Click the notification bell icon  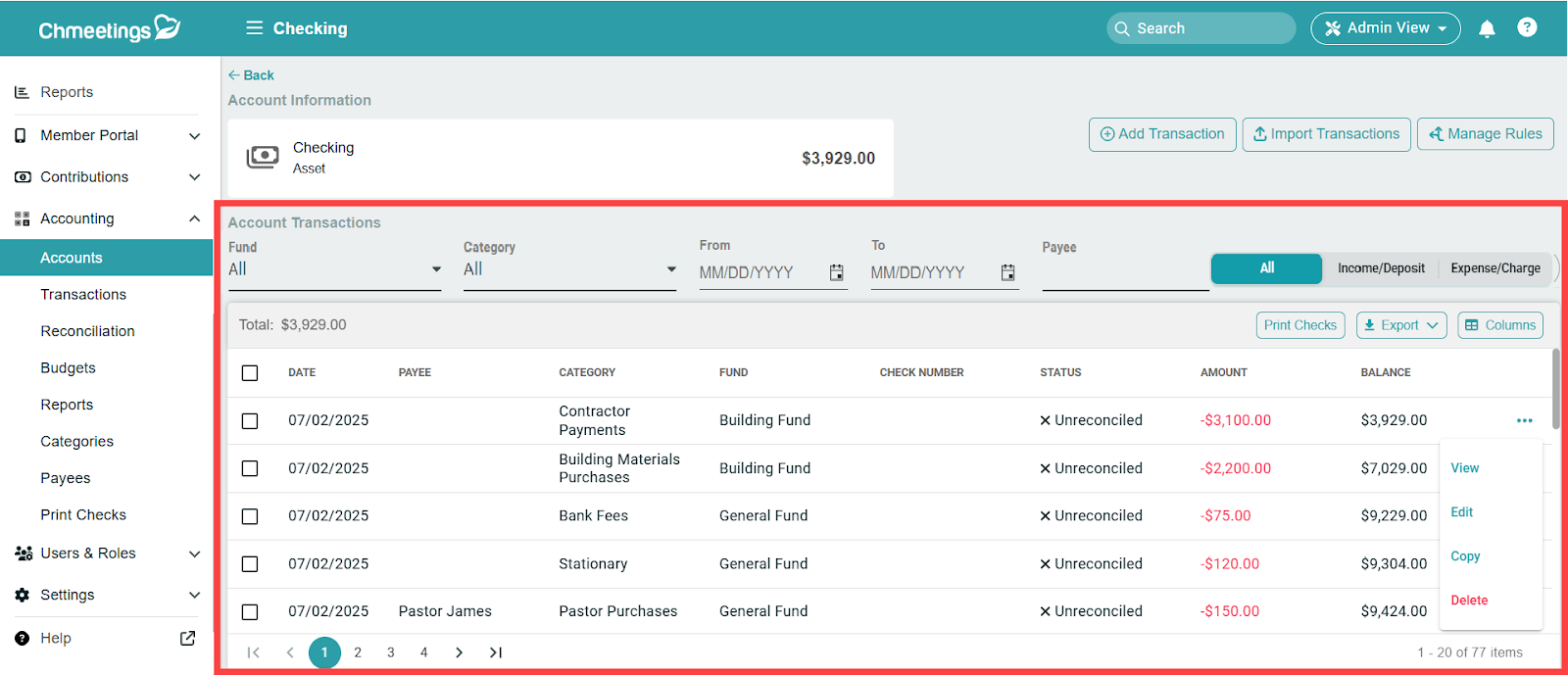pos(1487,28)
